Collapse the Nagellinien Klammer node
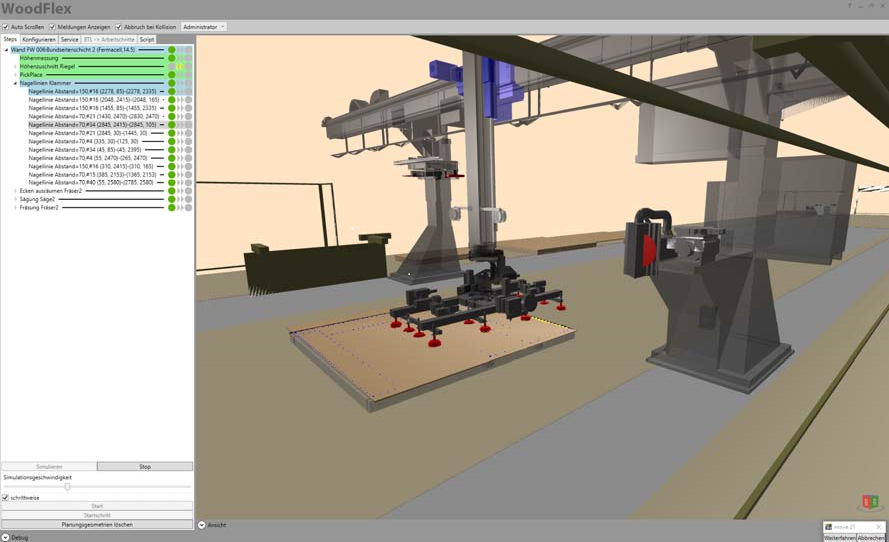889x542 pixels. click(x=15, y=83)
